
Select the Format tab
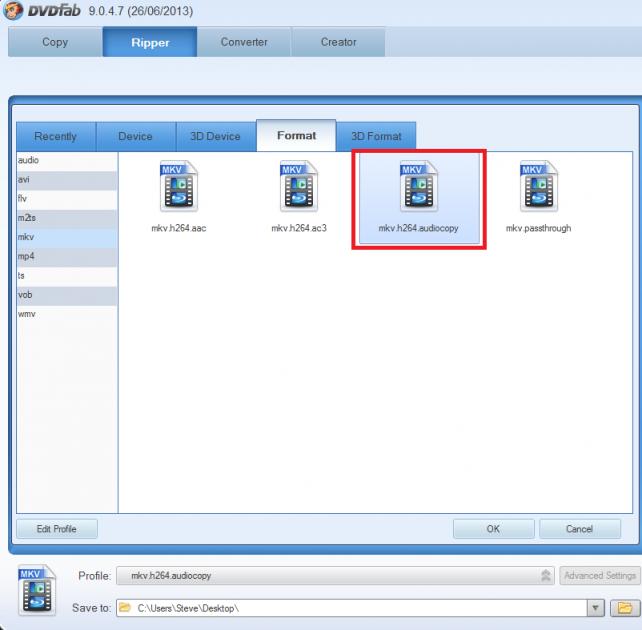[x=296, y=135]
